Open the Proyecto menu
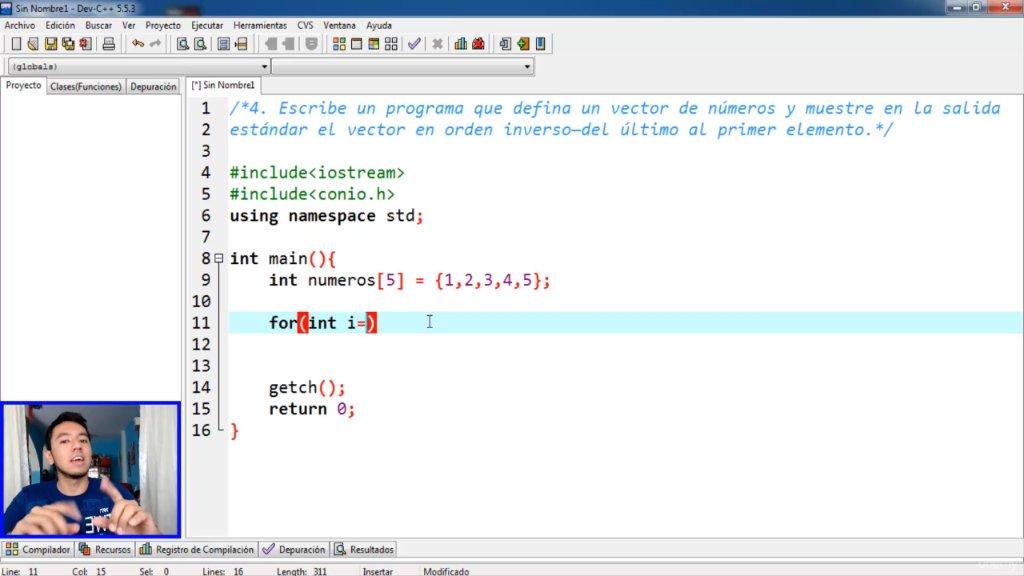 163,25
